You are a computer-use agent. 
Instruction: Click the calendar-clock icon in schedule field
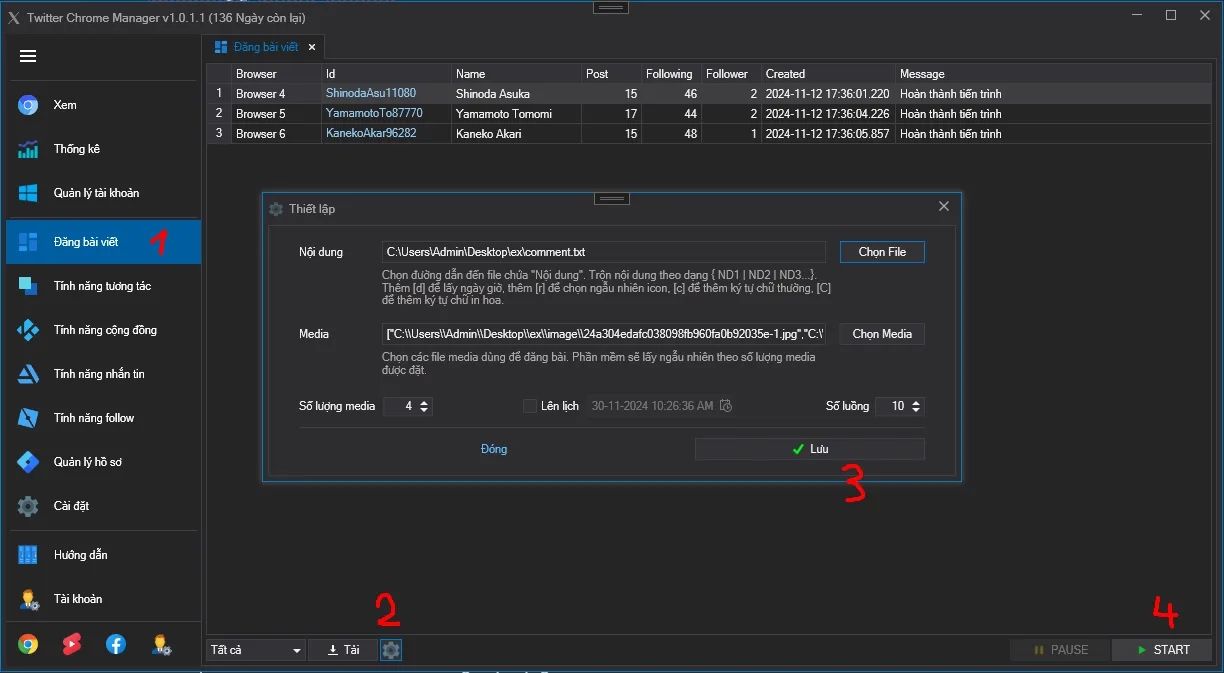(x=726, y=406)
